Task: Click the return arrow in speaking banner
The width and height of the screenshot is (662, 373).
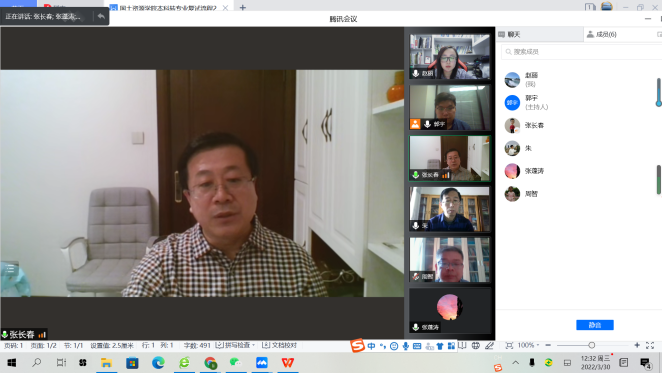Action: click(101, 16)
